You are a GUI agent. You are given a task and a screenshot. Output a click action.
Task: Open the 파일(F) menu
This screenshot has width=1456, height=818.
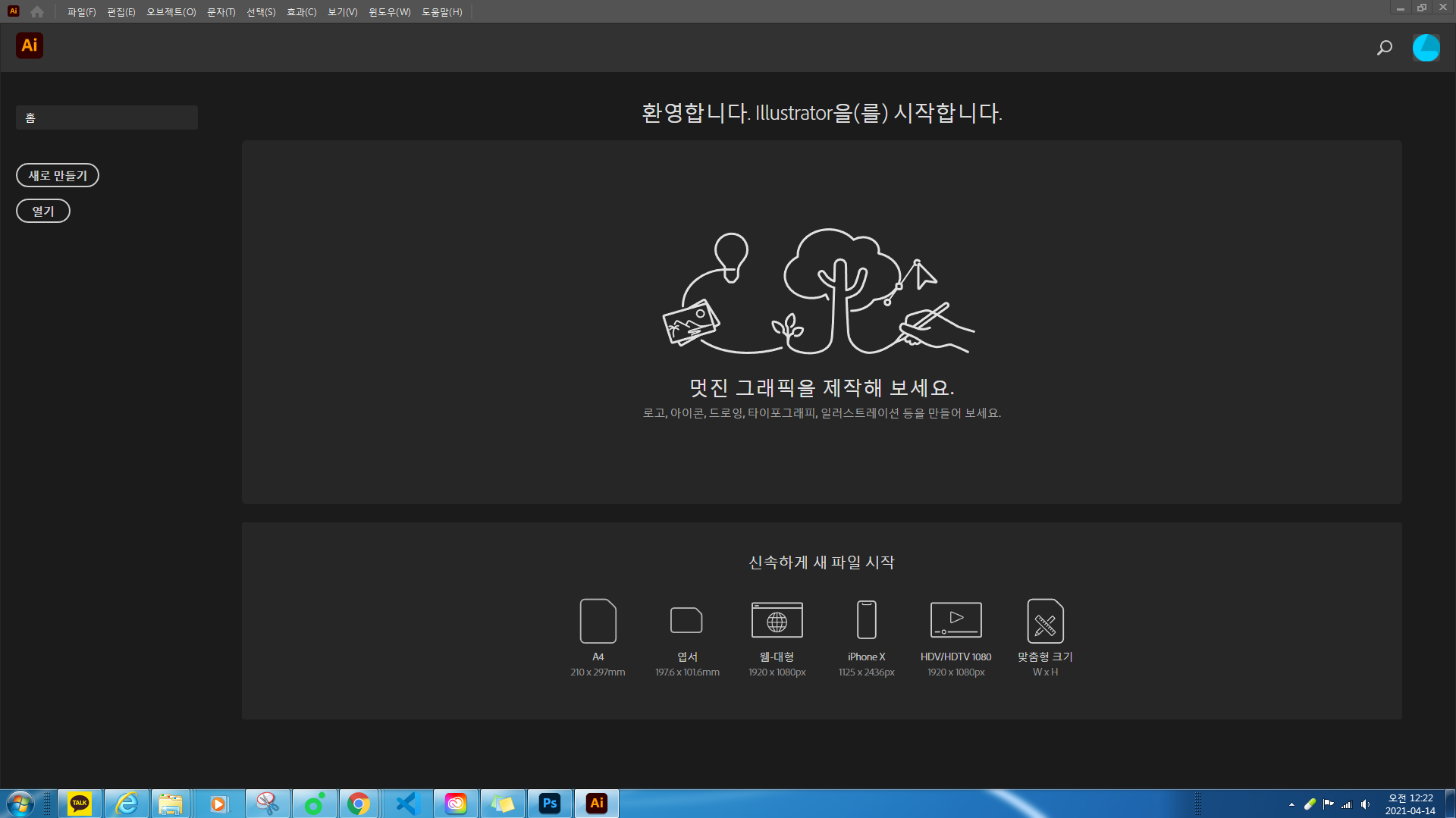[x=81, y=12]
